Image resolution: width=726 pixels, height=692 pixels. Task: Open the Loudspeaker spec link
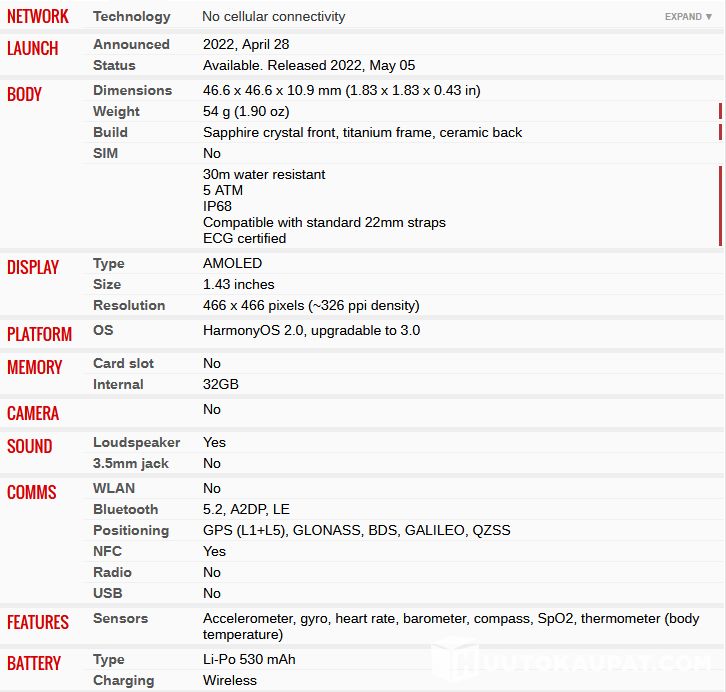[x=136, y=442]
